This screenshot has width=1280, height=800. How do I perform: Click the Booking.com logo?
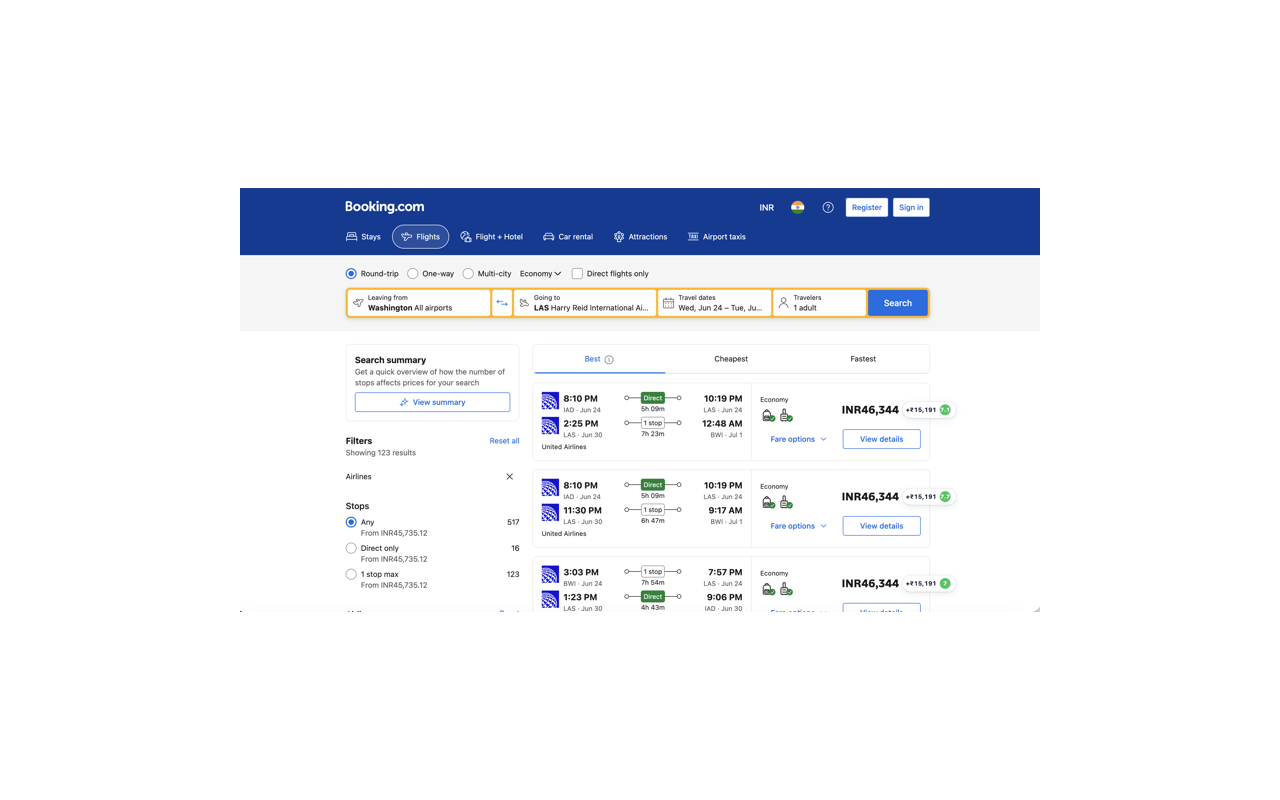point(384,207)
